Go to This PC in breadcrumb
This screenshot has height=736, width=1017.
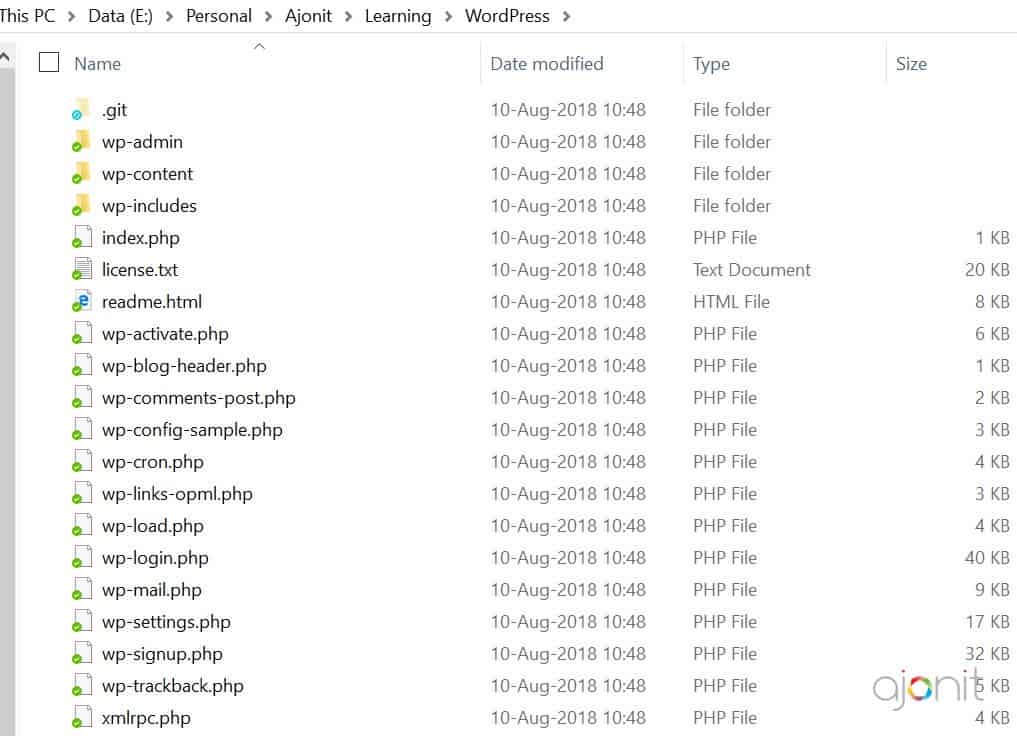[27, 16]
